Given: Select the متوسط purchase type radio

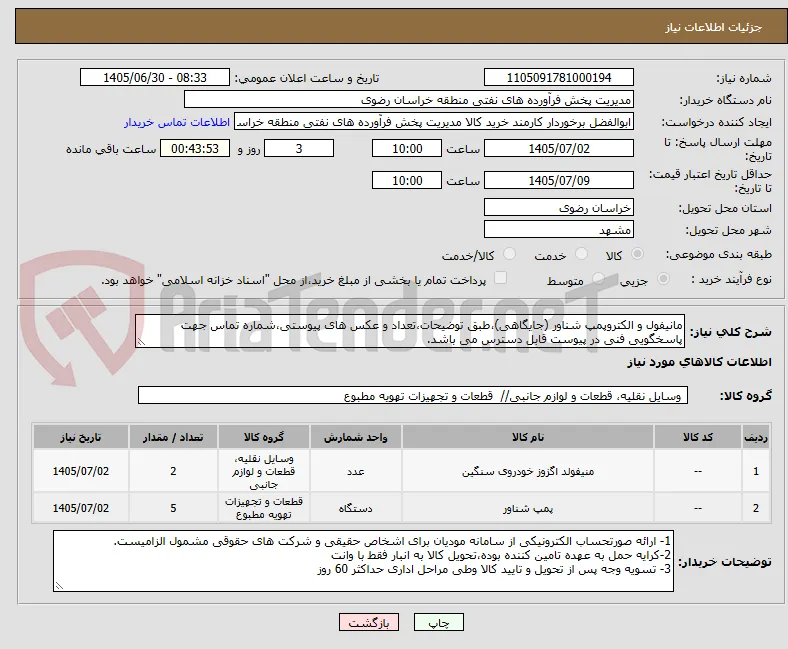Looking at the screenshot, I should (x=598, y=279).
